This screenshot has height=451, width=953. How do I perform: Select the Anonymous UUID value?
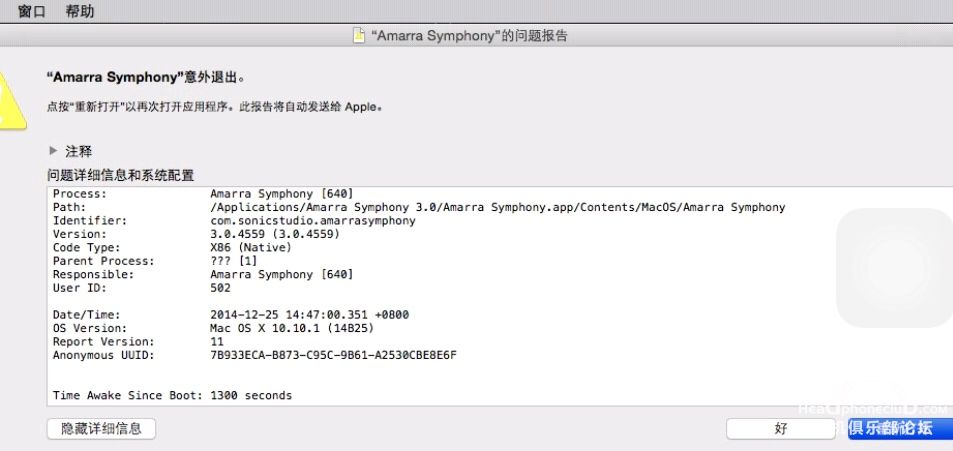[x=333, y=355]
